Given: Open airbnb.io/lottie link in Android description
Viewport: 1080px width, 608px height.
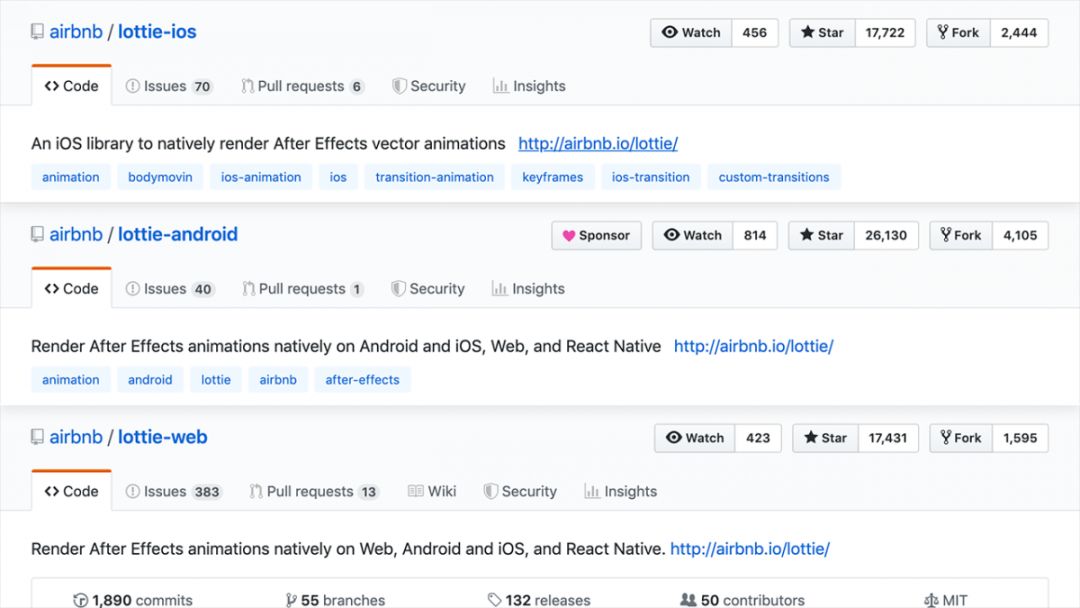Looking at the screenshot, I should pos(754,346).
